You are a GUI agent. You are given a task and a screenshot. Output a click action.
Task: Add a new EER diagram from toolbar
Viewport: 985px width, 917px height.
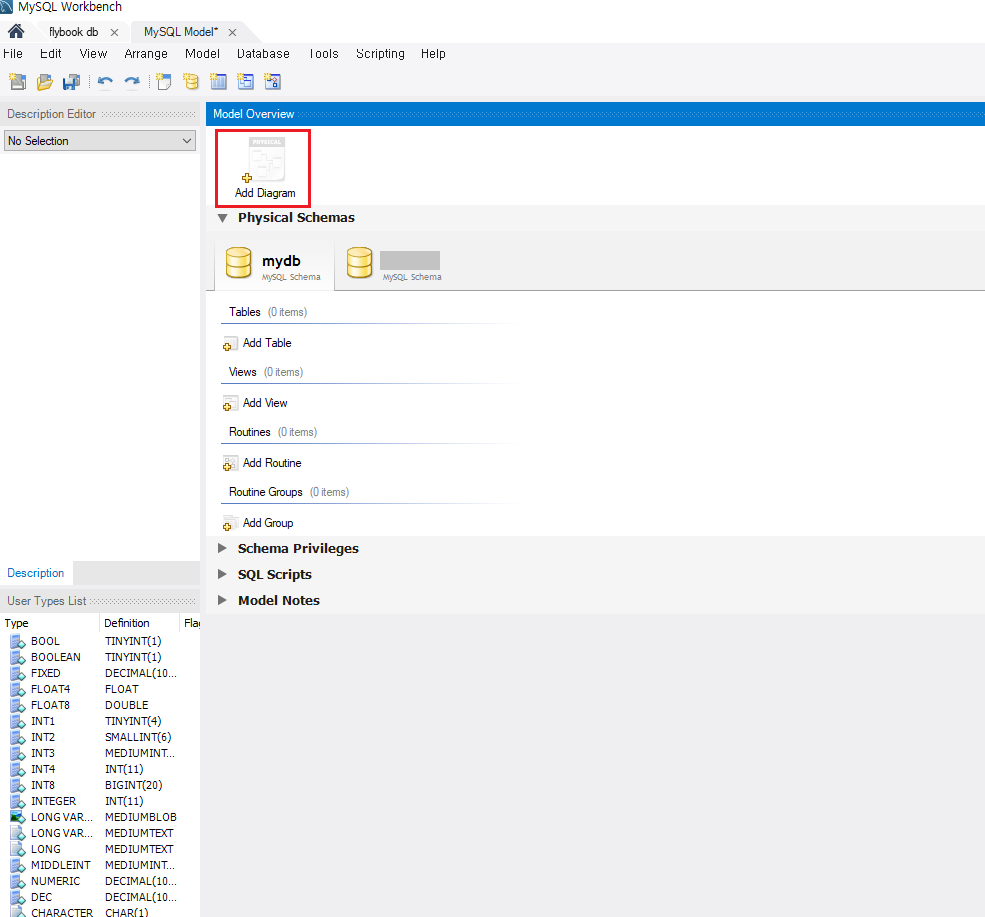pos(164,82)
